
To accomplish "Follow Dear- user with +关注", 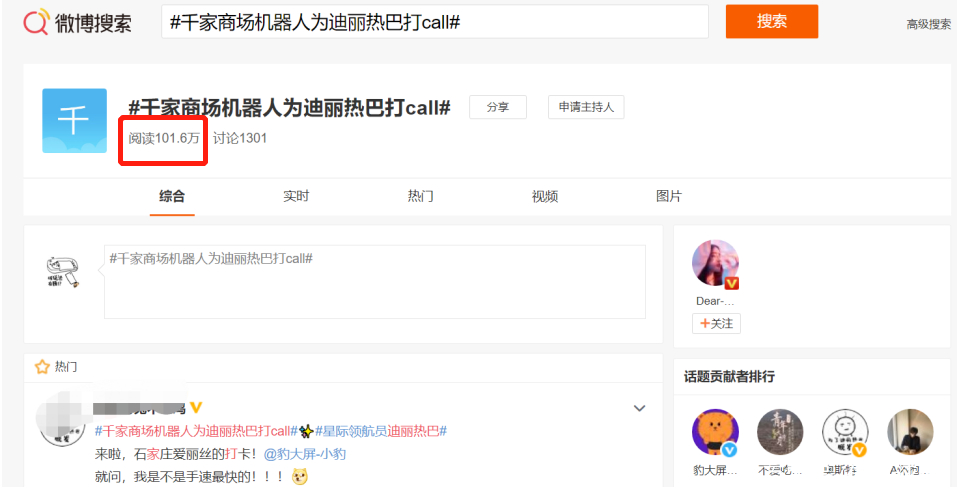I will [716, 323].
